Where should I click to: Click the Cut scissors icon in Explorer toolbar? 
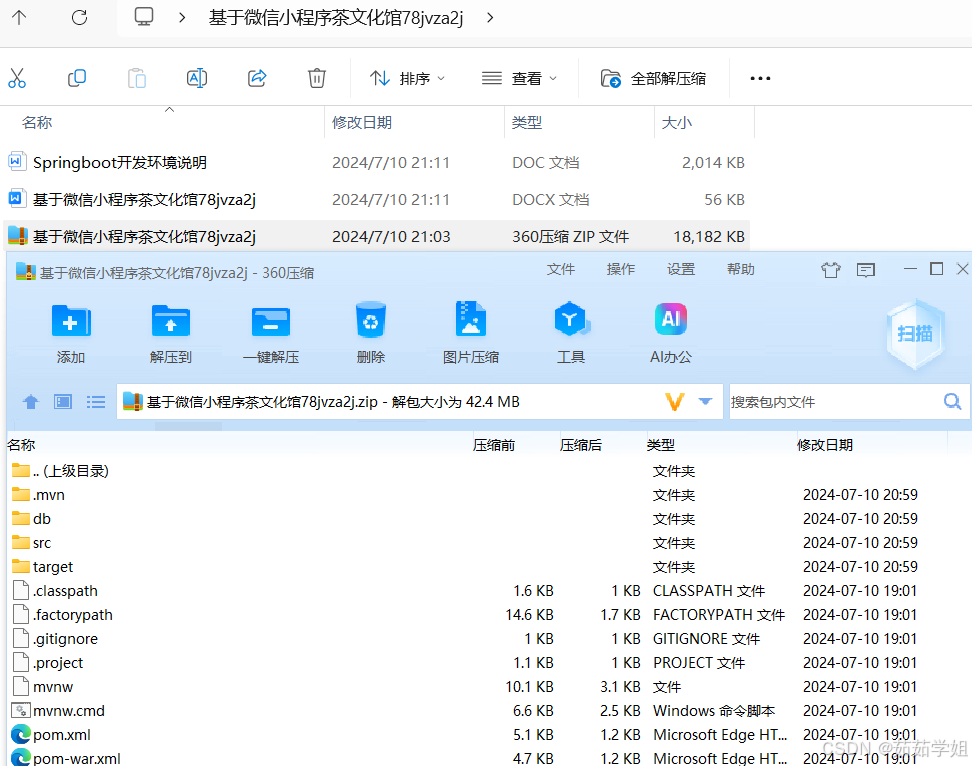[x=17, y=78]
